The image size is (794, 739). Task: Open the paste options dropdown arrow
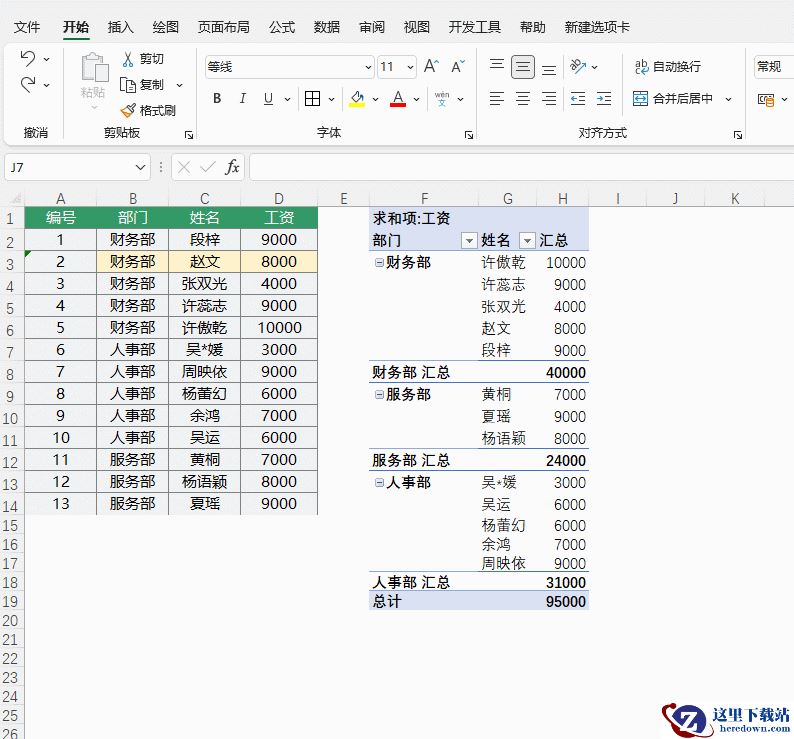pyautogui.click(x=94, y=107)
